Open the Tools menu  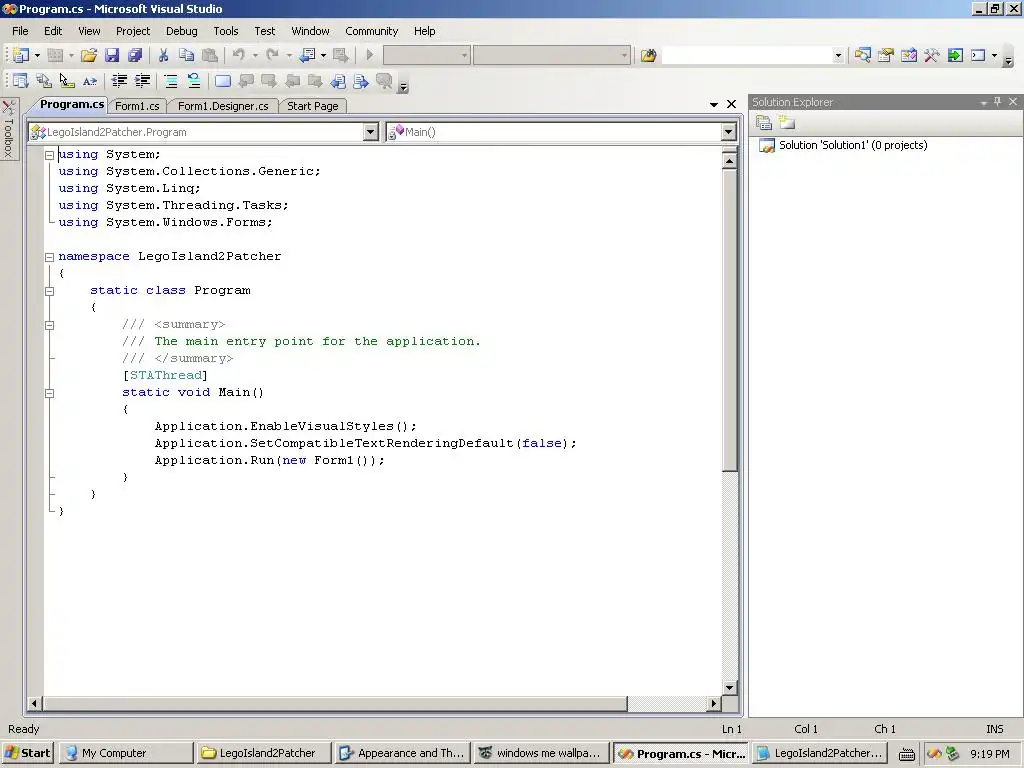point(226,31)
